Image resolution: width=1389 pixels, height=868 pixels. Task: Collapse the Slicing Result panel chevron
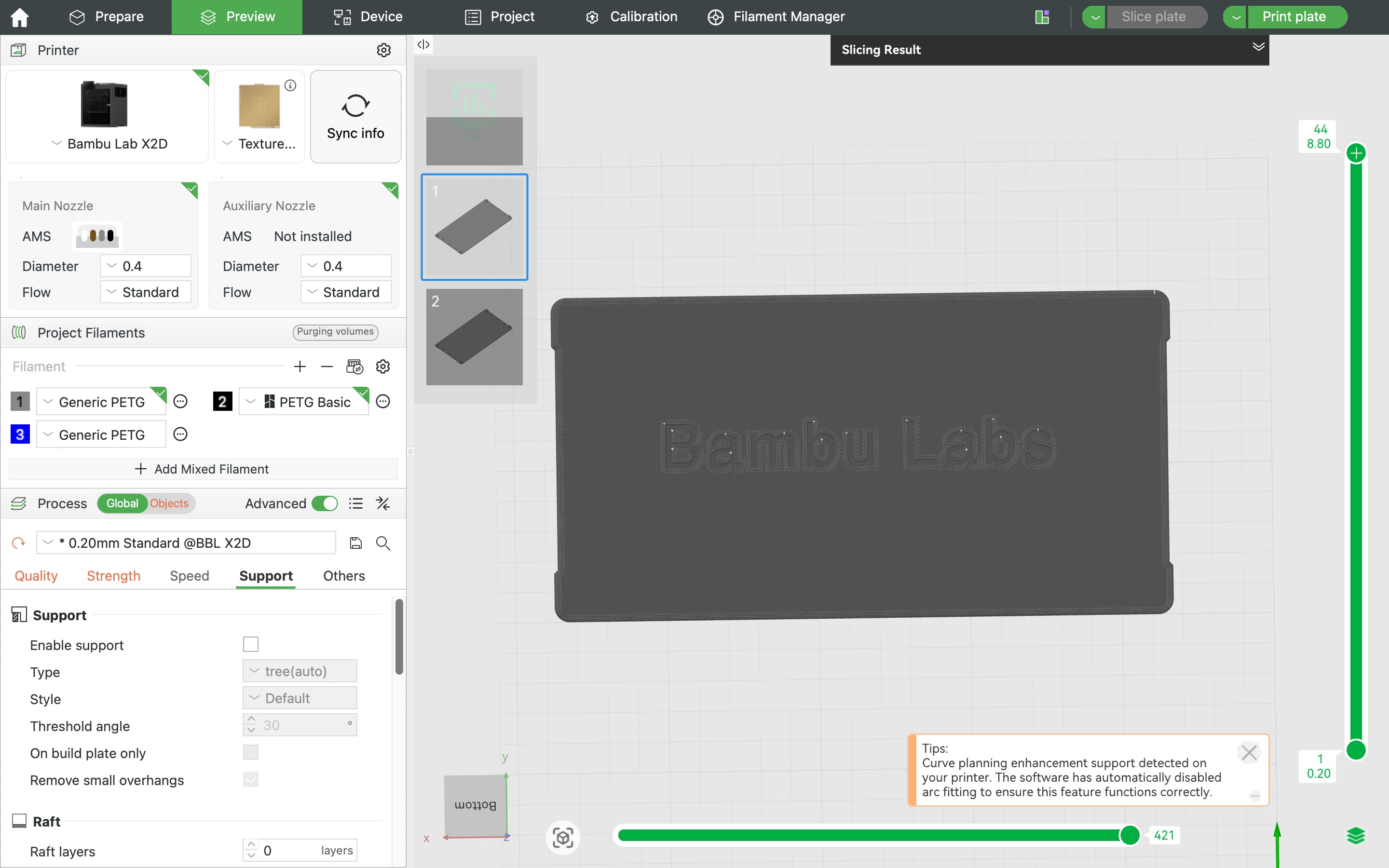pos(1258,46)
